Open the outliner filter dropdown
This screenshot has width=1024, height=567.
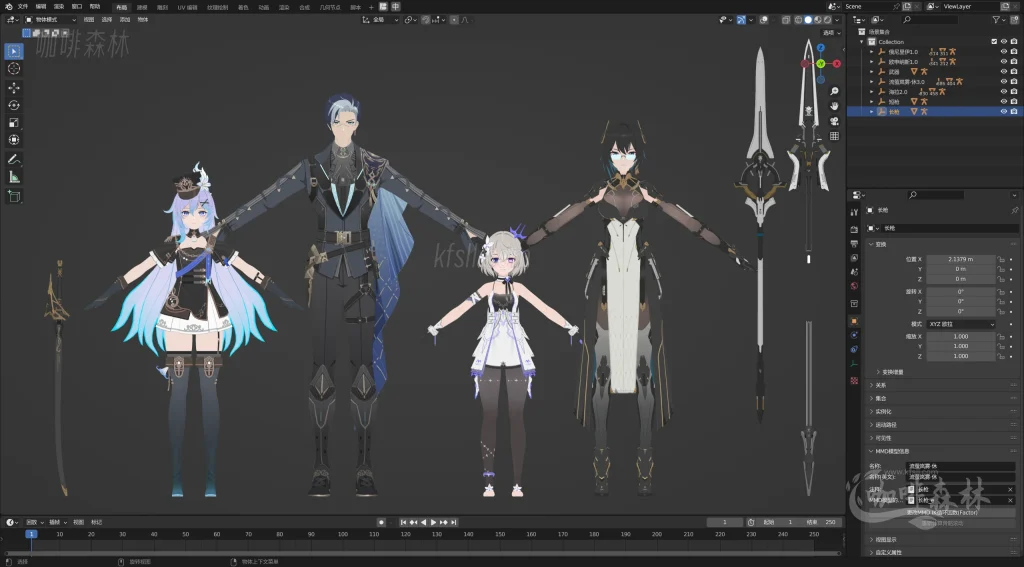point(999,20)
